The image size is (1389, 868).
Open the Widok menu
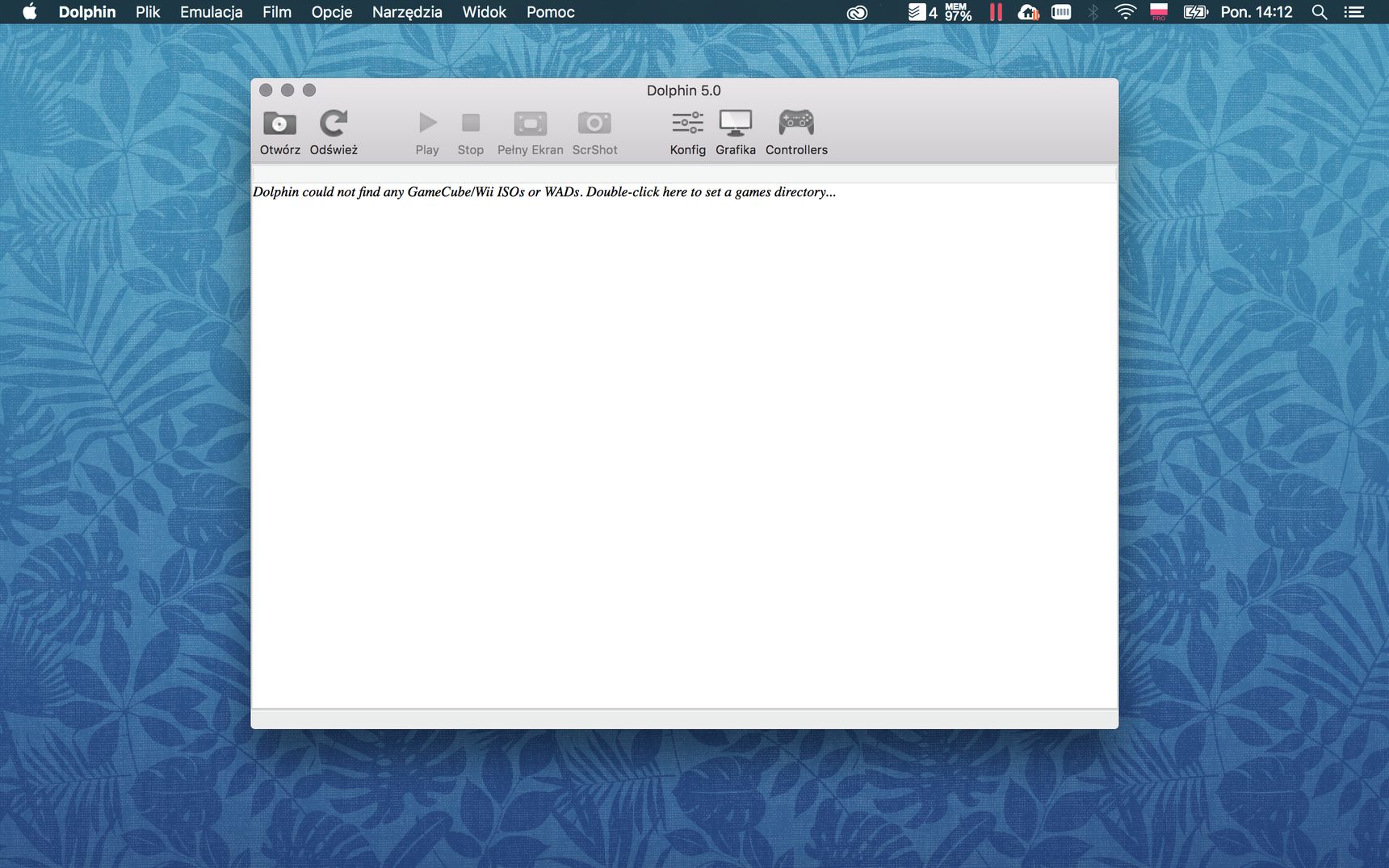tap(485, 12)
